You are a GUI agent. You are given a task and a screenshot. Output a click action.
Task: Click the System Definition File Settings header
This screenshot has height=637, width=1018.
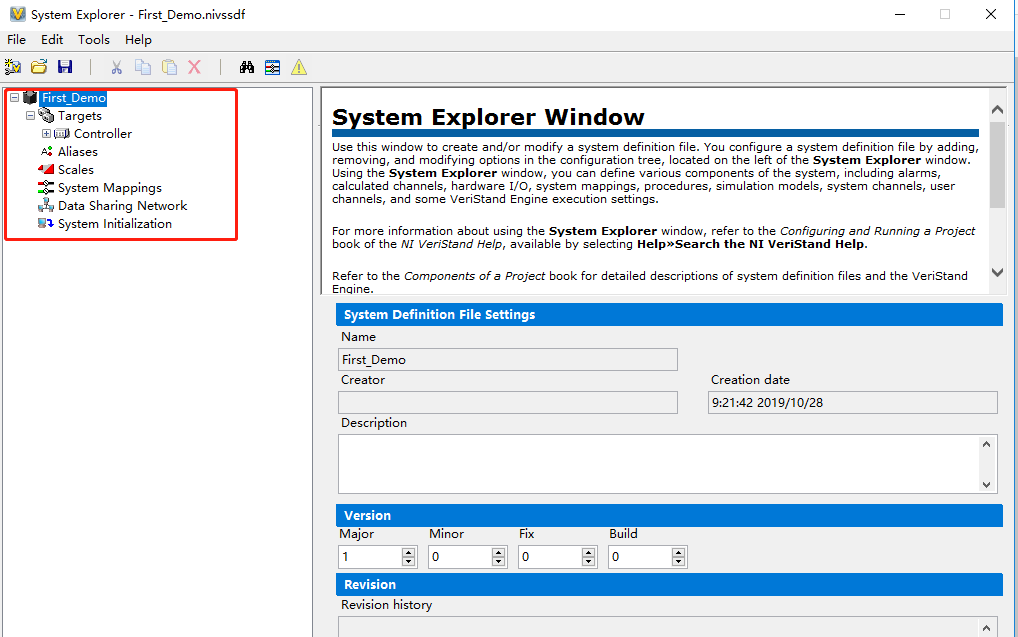(x=669, y=314)
